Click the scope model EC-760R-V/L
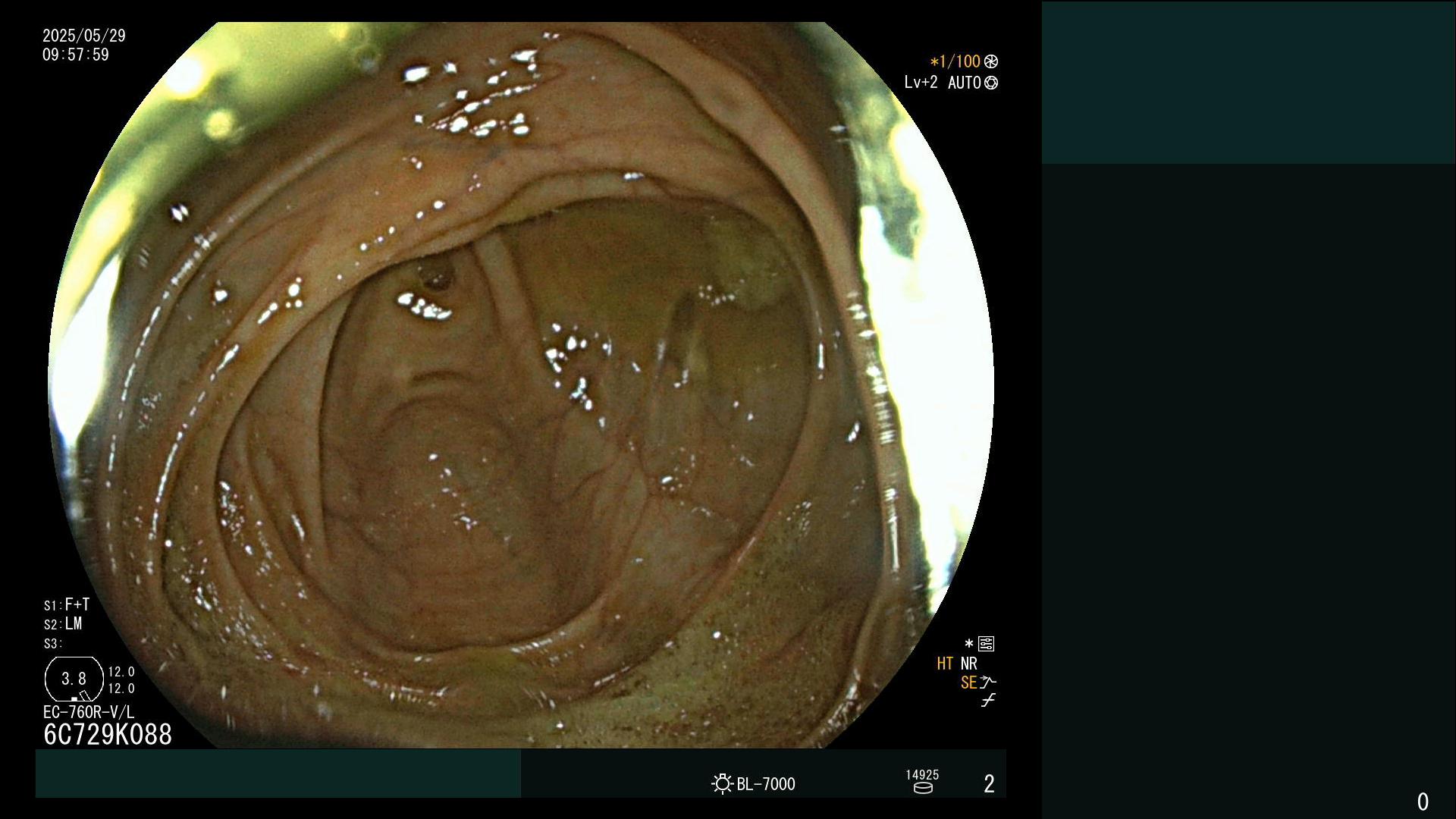Image resolution: width=1456 pixels, height=819 pixels. tap(89, 712)
